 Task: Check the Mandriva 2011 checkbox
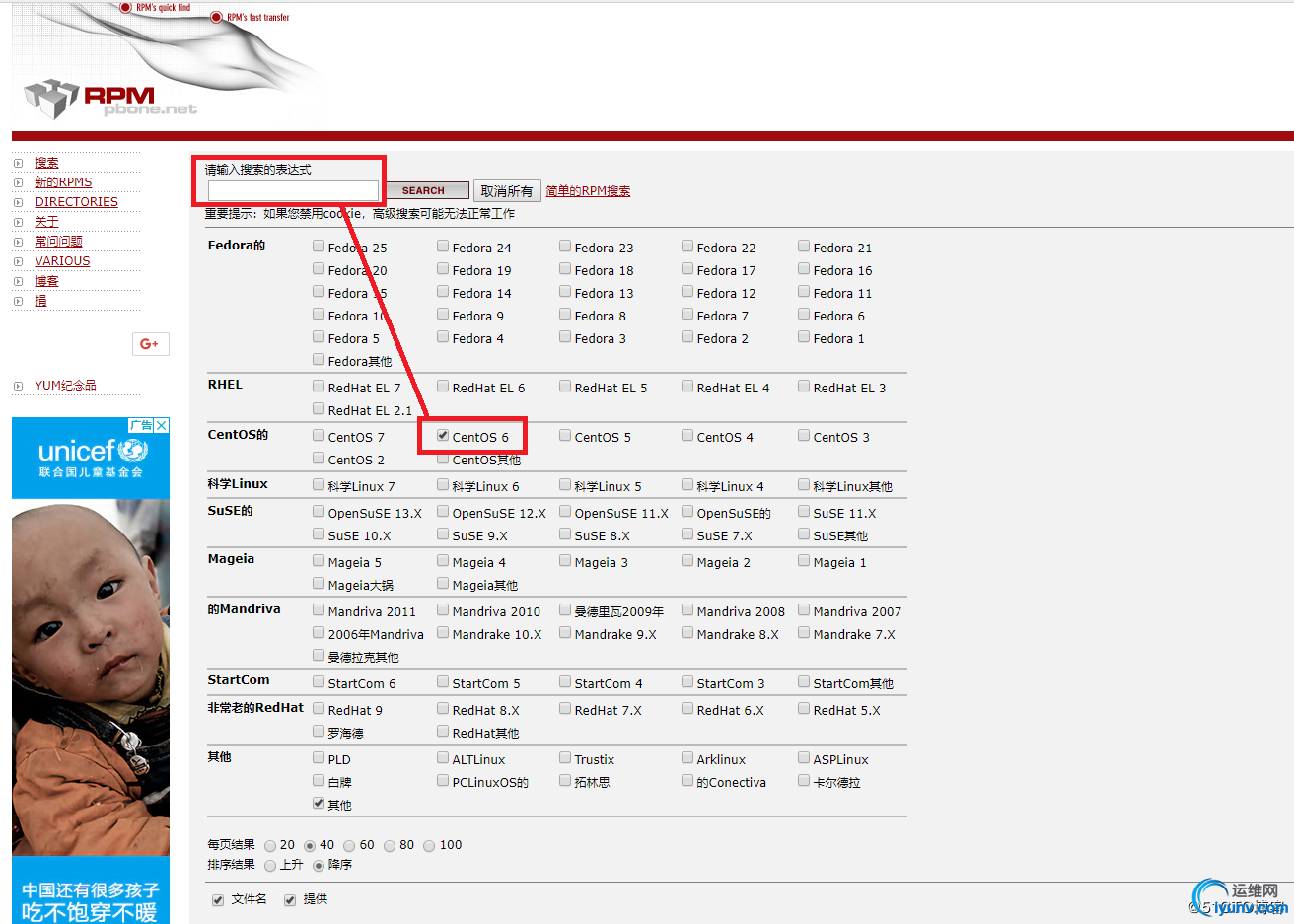coord(319,609)
